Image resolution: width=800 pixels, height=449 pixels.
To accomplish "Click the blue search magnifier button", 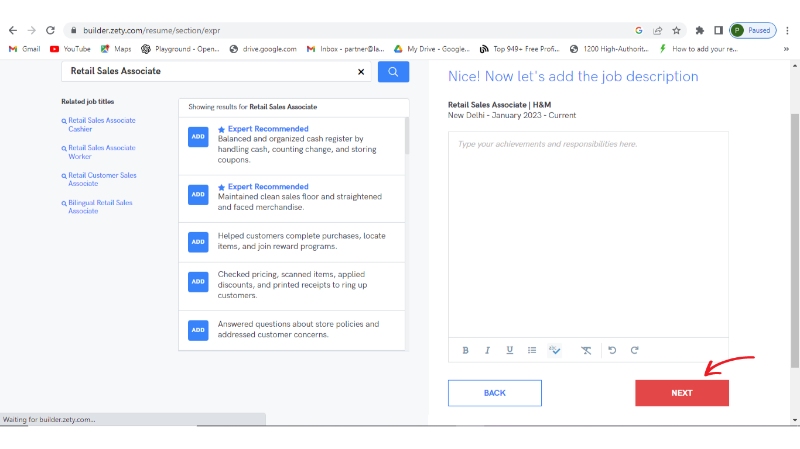I will pos(393,72).
